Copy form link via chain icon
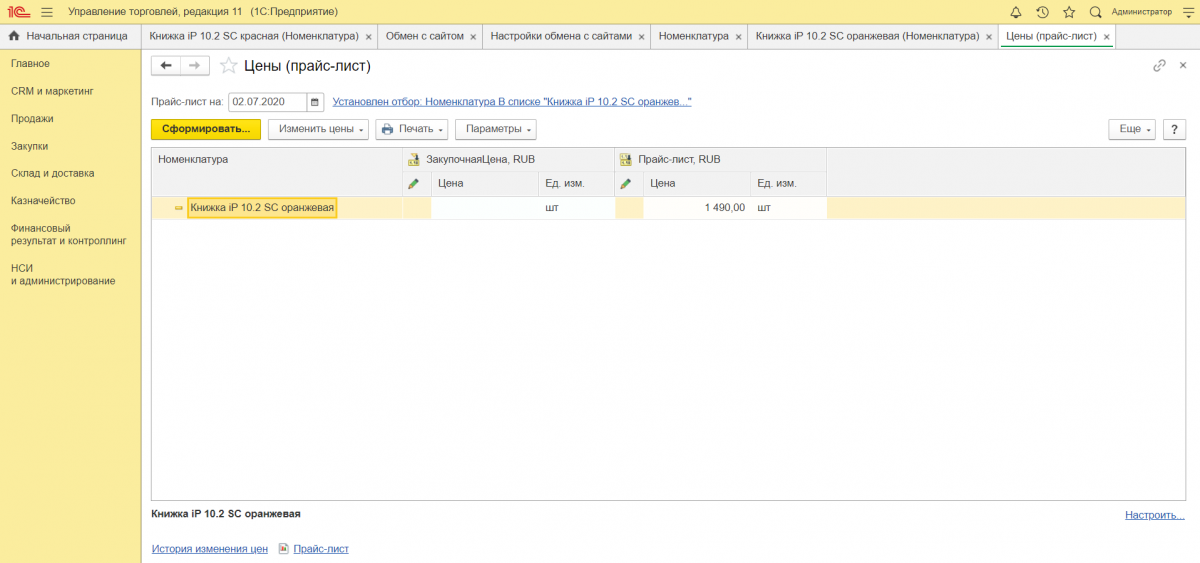Viewport: 1200px width, 563px height. pos(1159,66)
